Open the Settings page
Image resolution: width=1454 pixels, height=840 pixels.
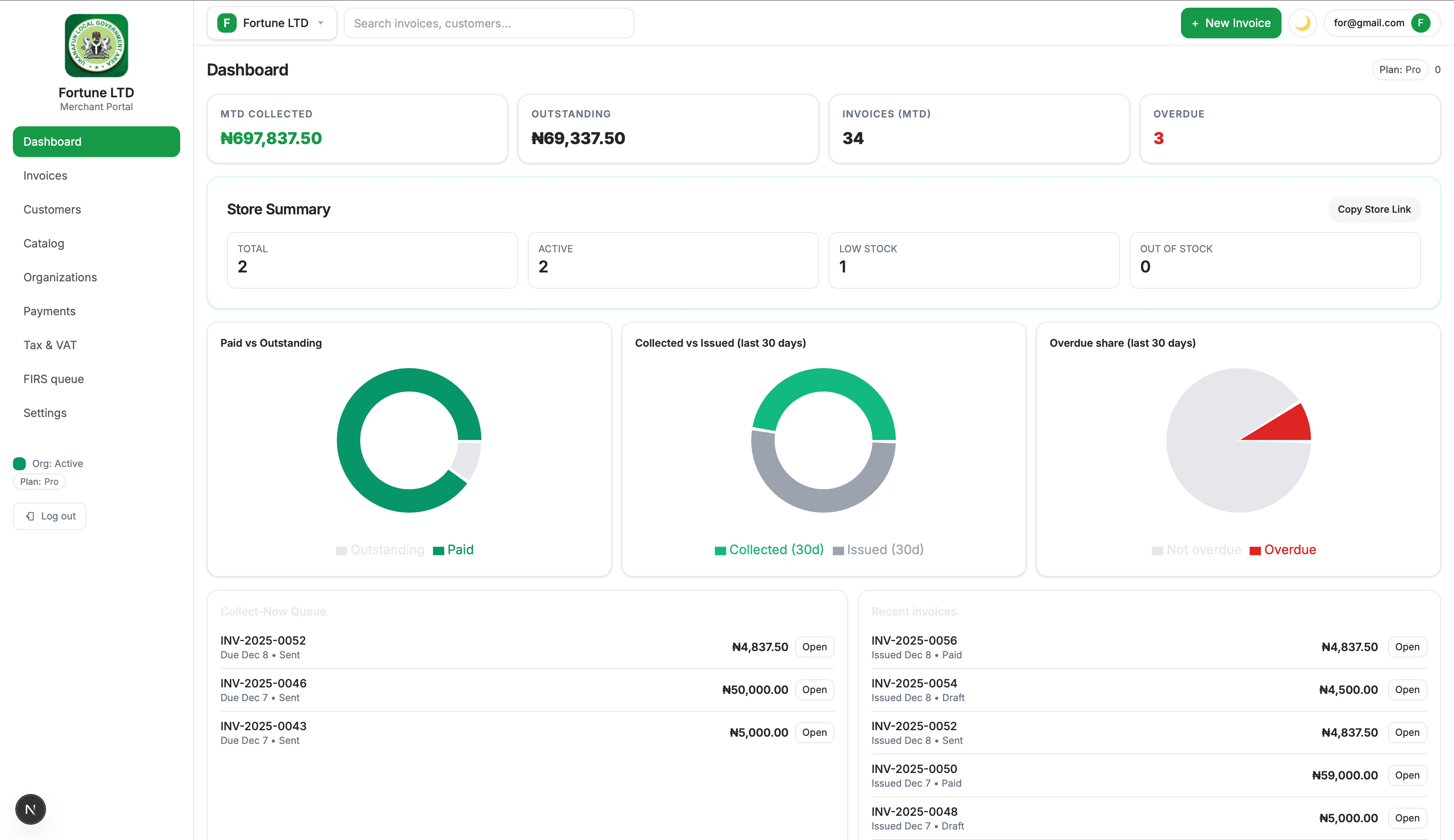click(x=44, y=413)
